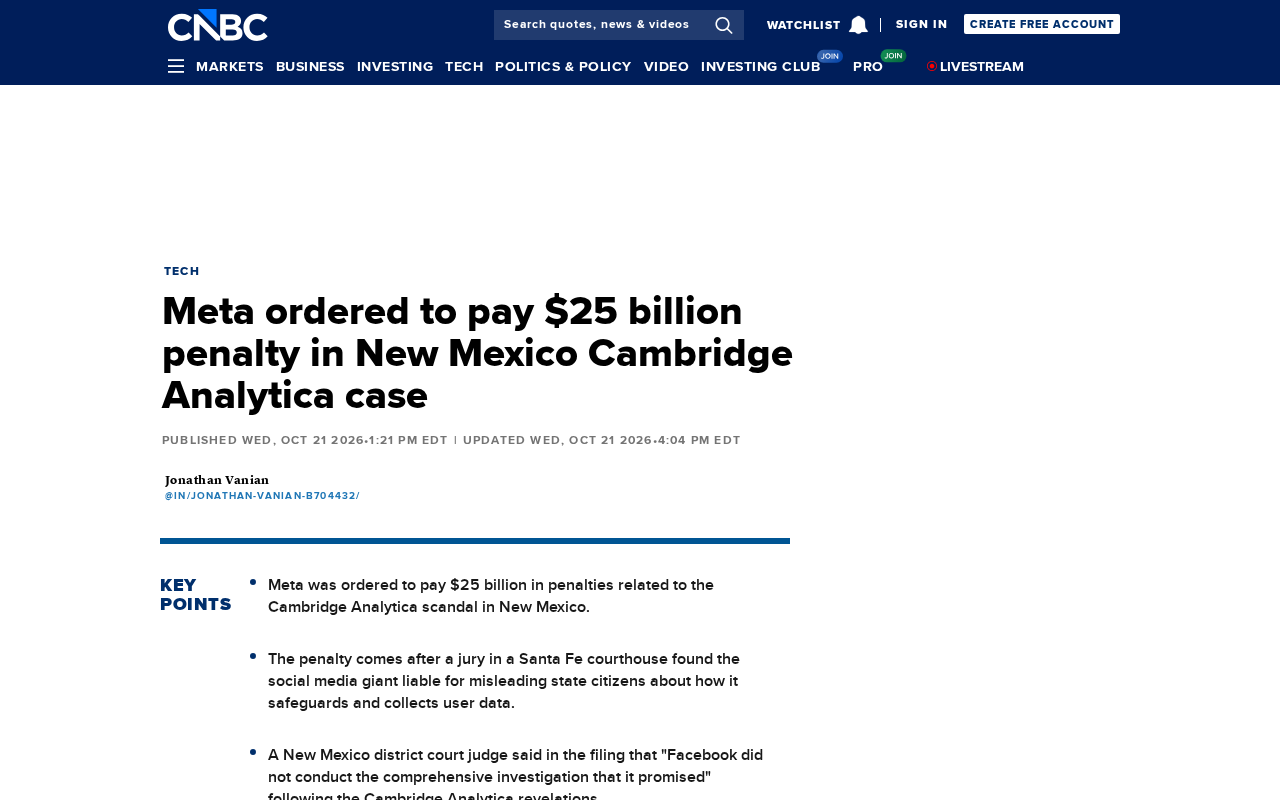Viewport: 1280px width, 800px height.
Task: Open the Markets menu
Action: tap(230, 66)
